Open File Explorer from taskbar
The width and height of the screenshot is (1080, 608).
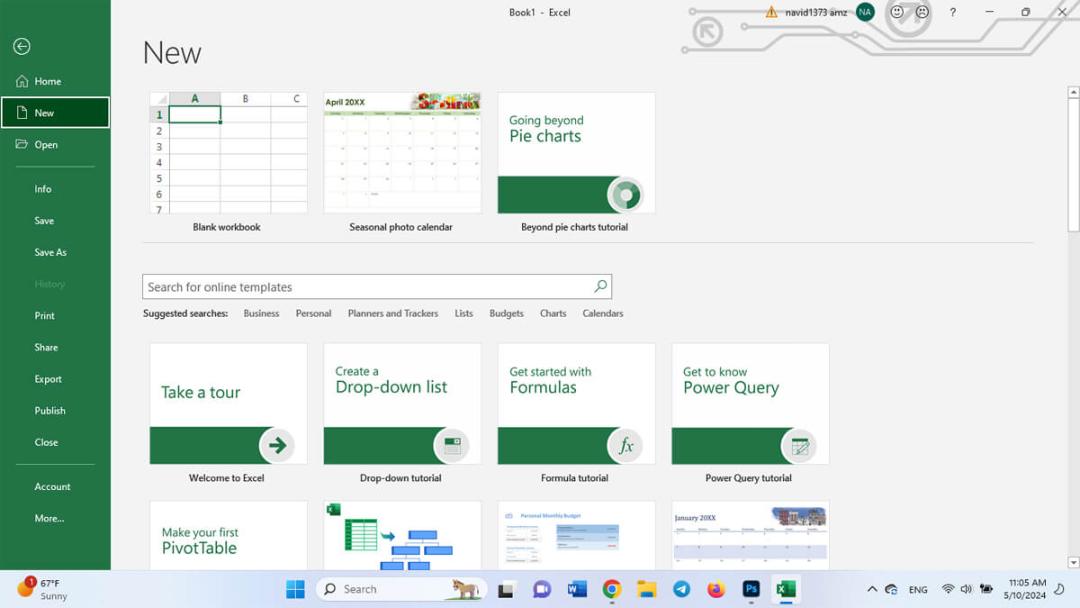tap(646, 589)
